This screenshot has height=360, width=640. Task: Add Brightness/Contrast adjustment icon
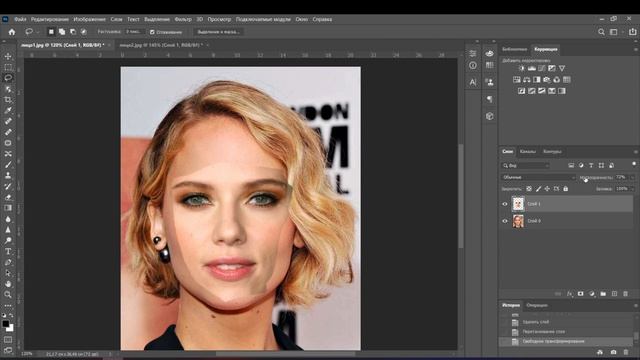click(x=522, y=68)
